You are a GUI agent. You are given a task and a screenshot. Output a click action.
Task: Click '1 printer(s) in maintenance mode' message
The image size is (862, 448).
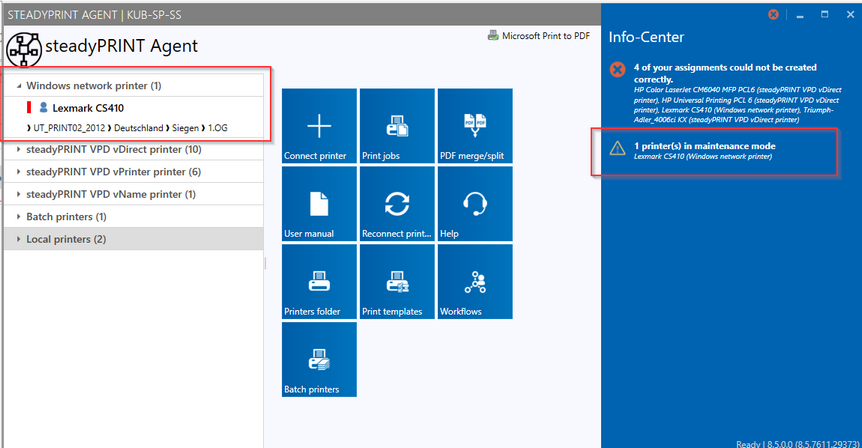[x=705, y=146]
